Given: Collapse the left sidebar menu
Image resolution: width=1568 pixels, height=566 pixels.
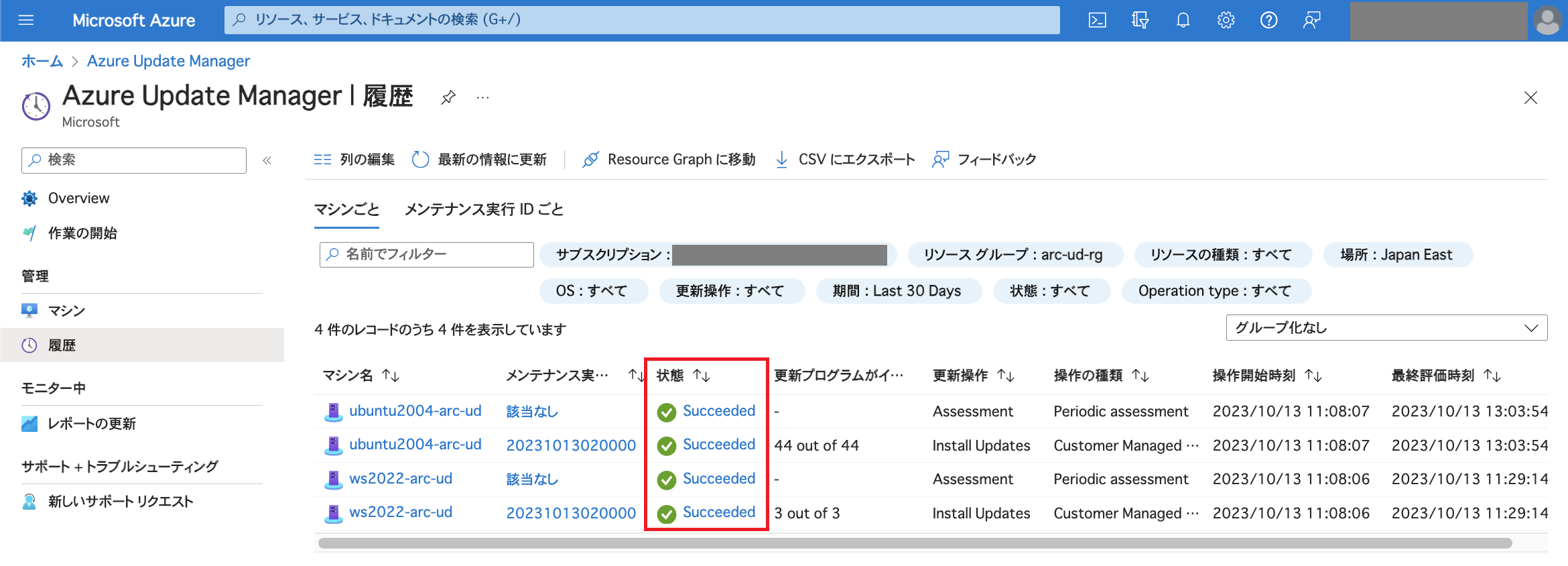Looking at the screenshot, I should (267, 160).
